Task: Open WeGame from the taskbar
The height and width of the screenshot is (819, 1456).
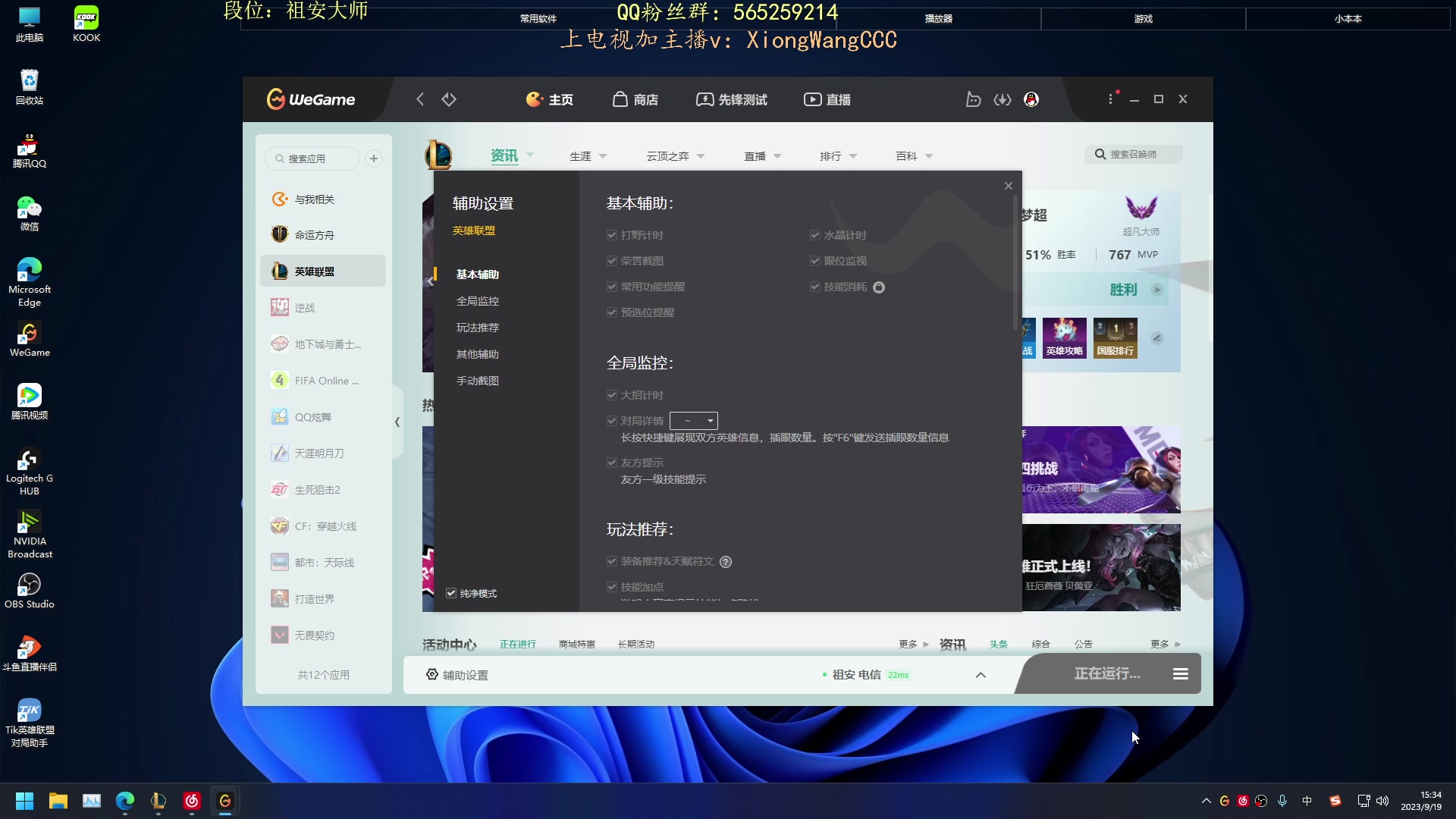Action: (224, 800)
